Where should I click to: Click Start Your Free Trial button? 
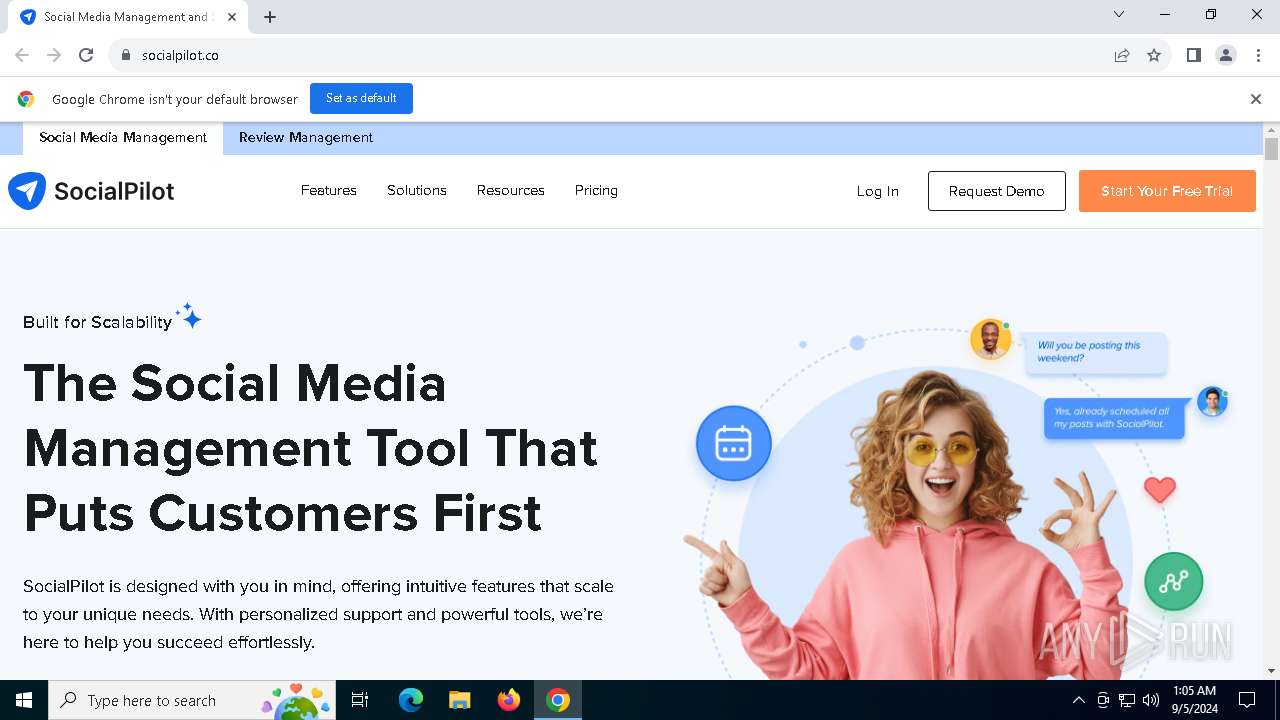click(1167, 191)
